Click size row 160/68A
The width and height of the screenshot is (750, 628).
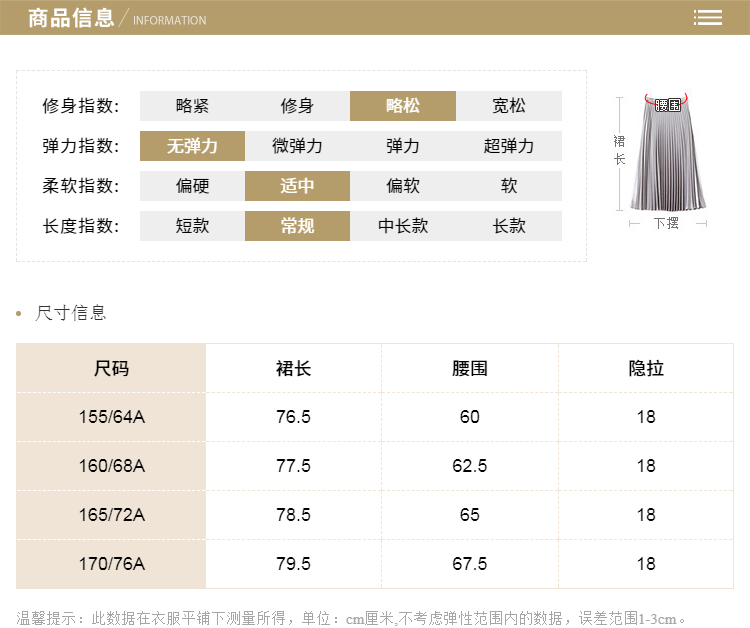111,466
